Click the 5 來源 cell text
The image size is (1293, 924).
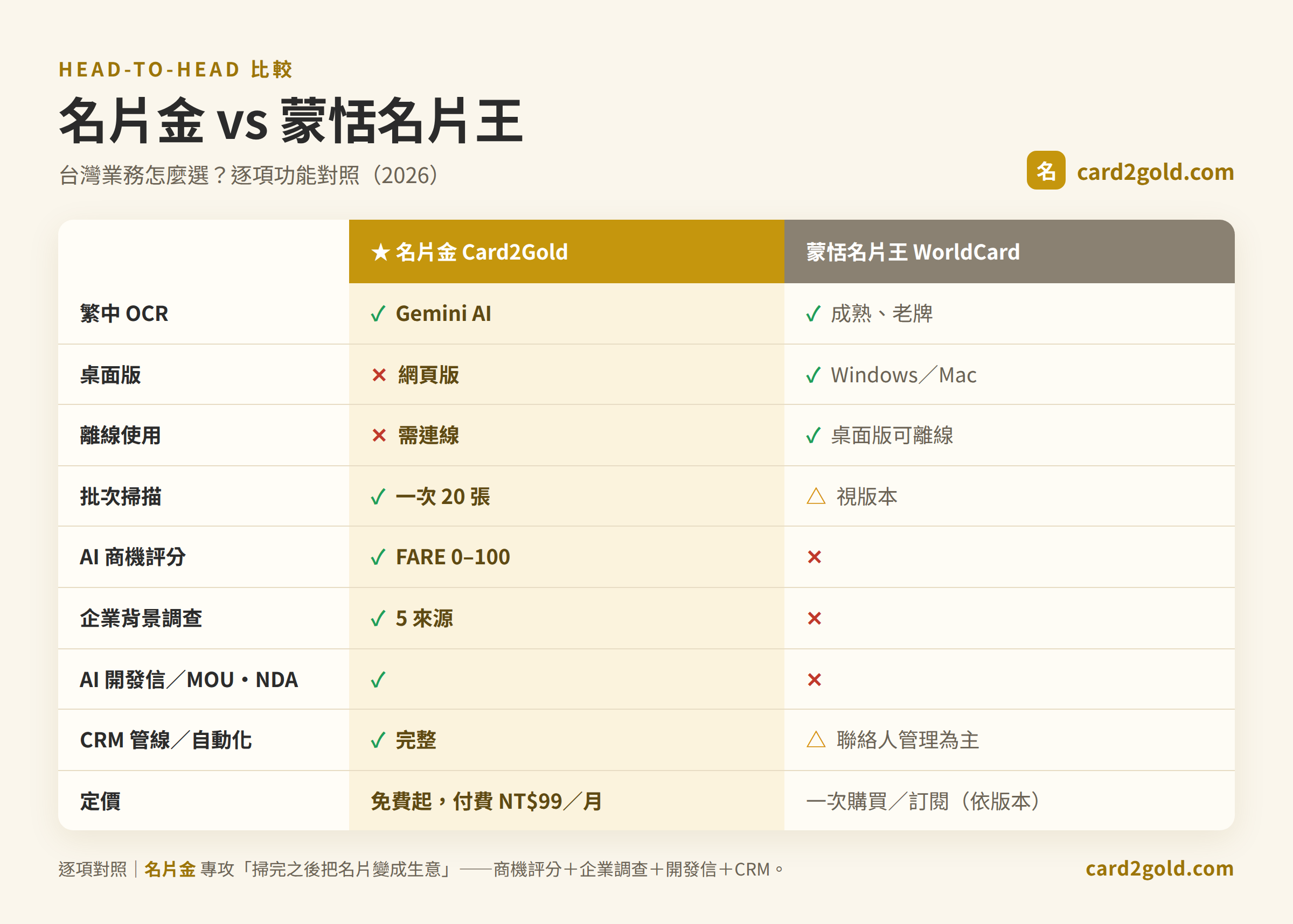pyautogui.click(x=425, y=619)
